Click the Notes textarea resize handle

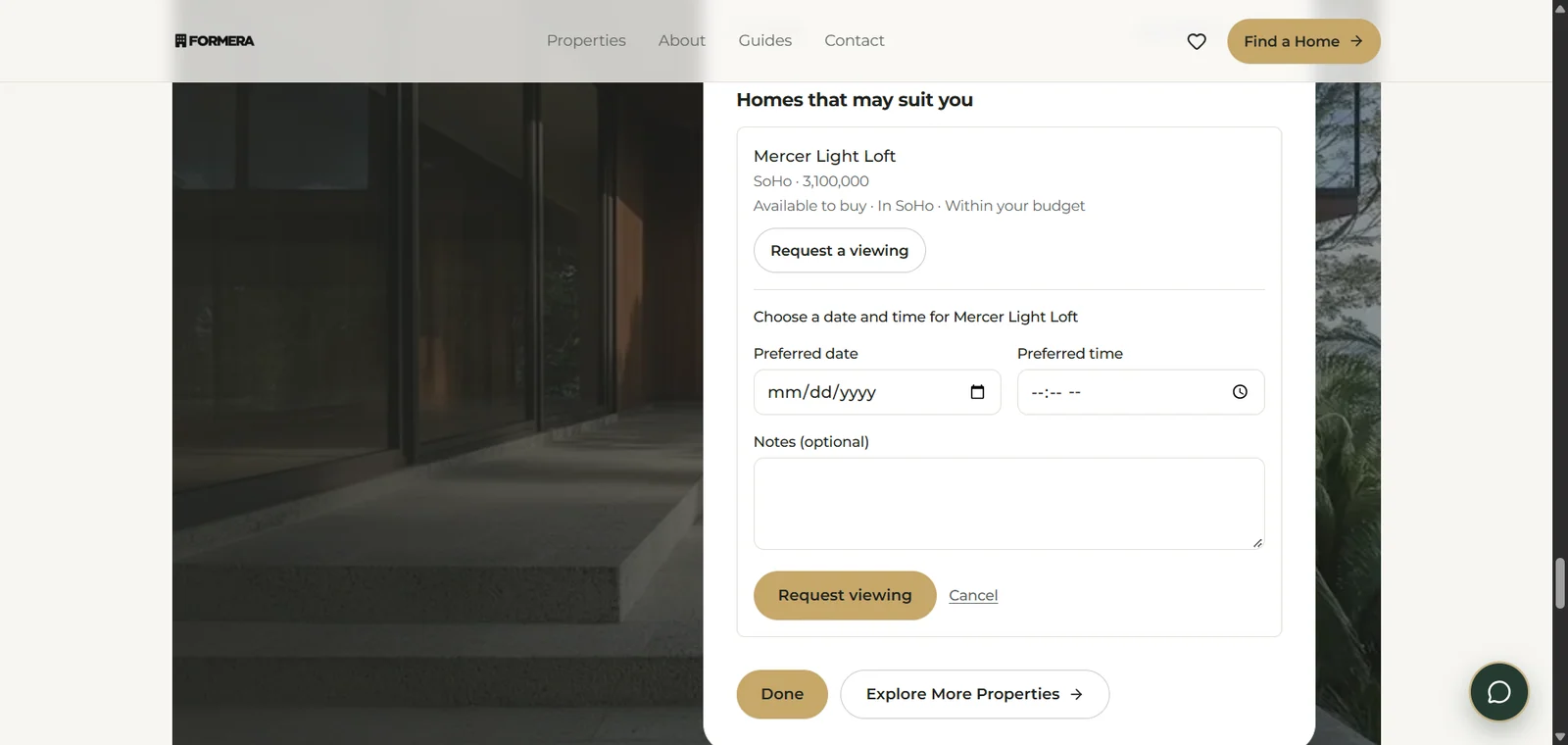(1257, 543)
